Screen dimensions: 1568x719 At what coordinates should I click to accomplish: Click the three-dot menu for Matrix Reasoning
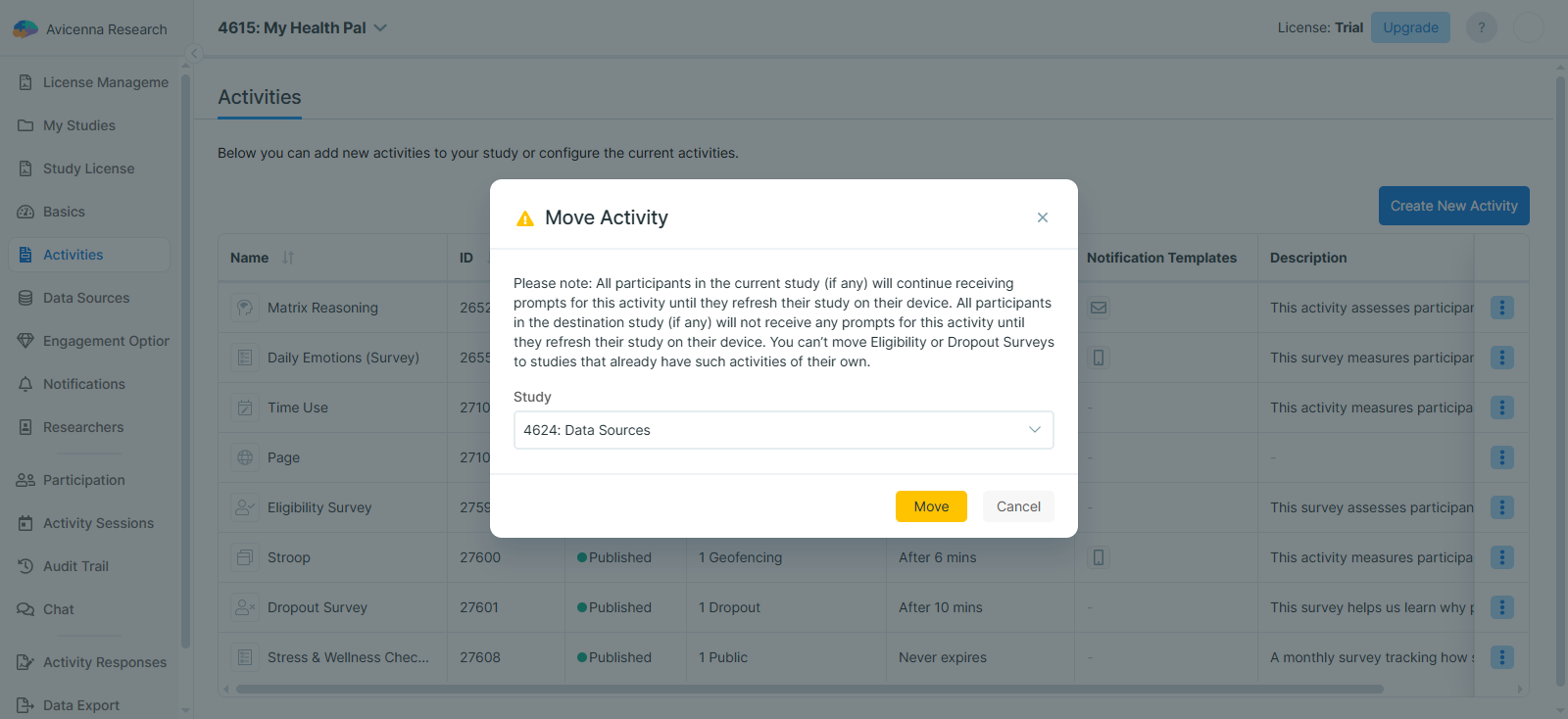point(1501,308)
